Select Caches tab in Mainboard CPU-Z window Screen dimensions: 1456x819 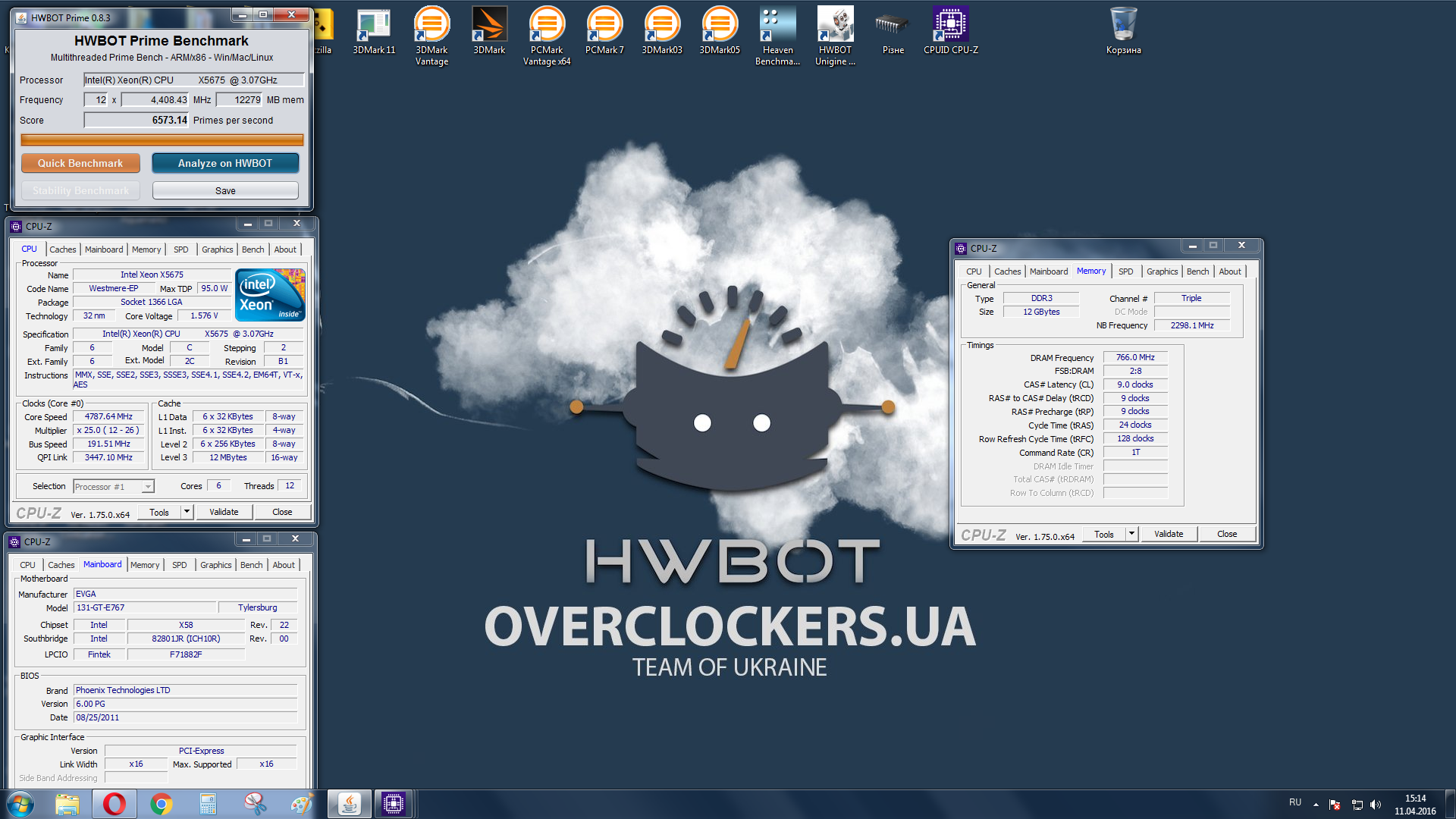(61, 565)
